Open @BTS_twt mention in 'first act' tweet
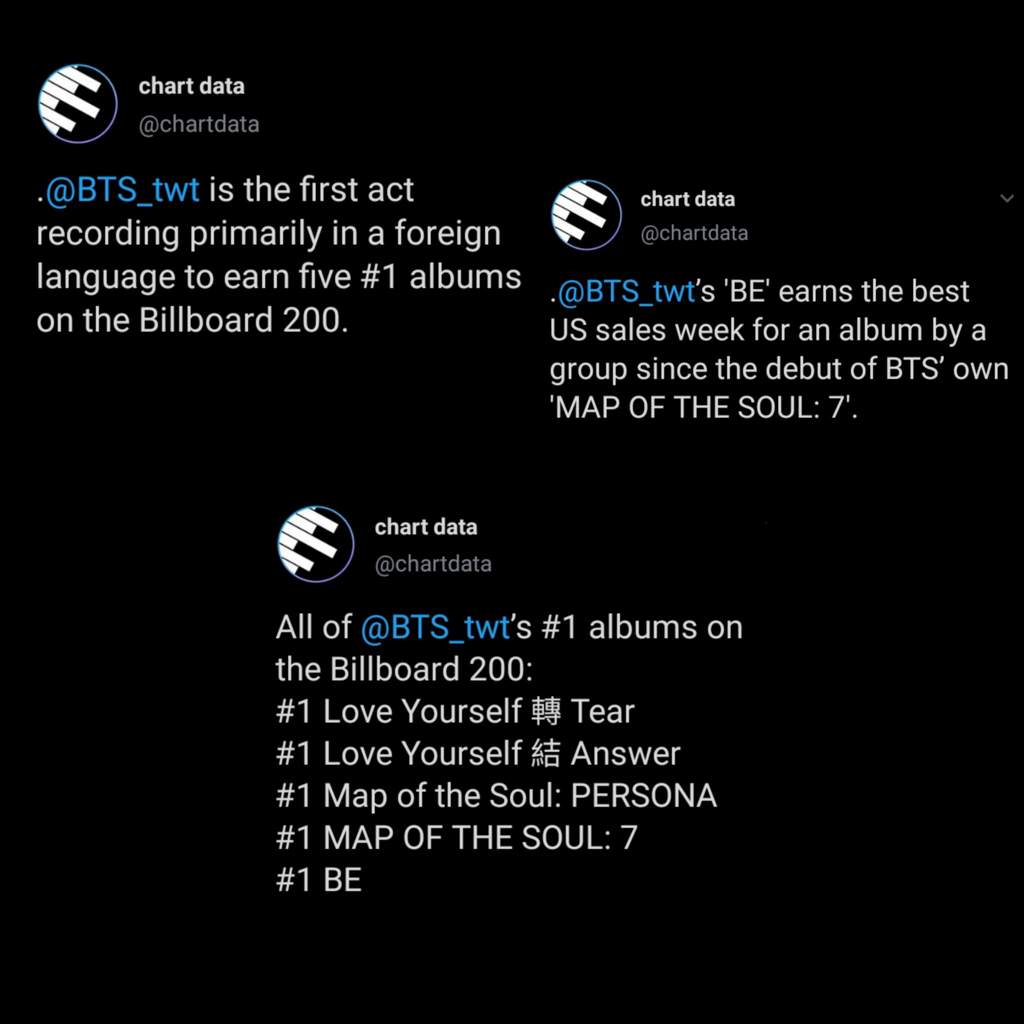 point(122,190)
